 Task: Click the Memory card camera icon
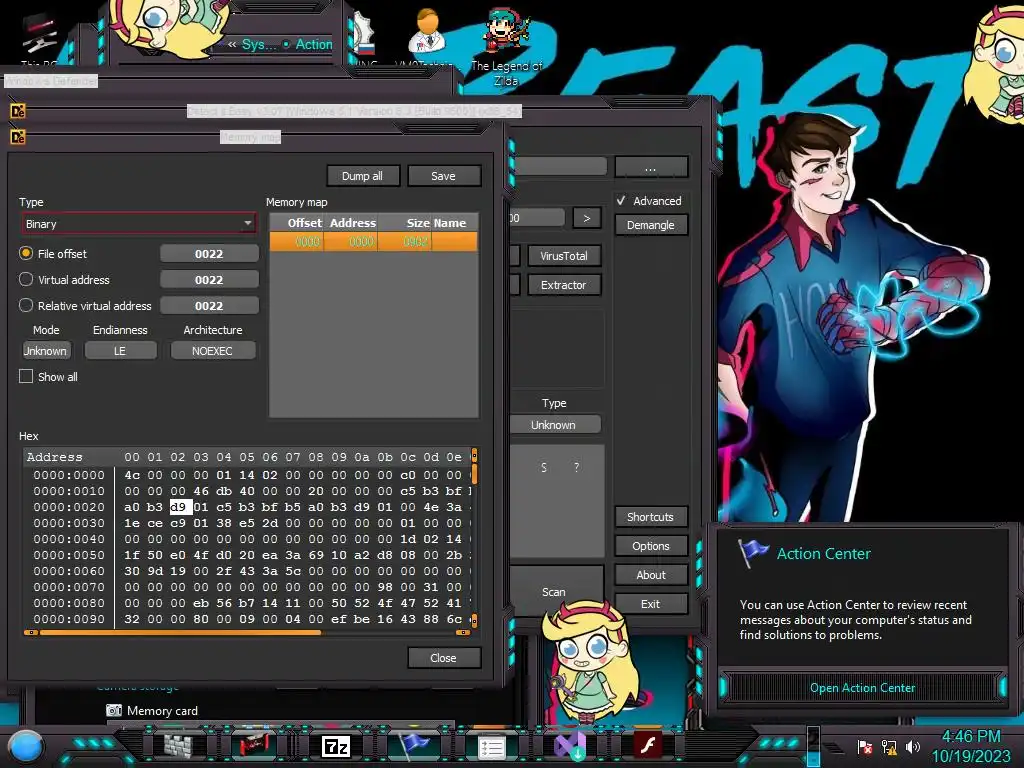[114, 711]
